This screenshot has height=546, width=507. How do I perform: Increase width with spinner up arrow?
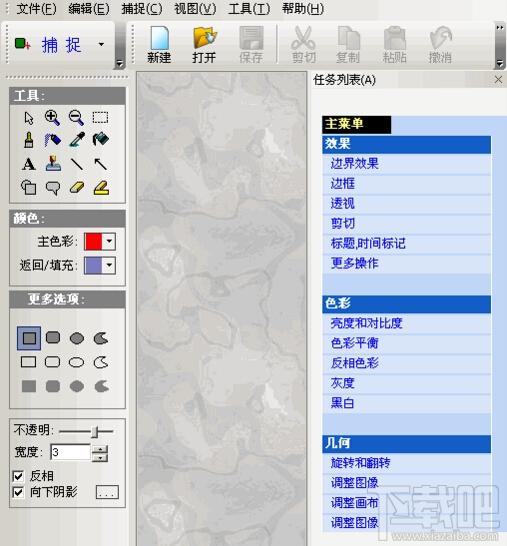pyautogui.click(x=100, y=449)
